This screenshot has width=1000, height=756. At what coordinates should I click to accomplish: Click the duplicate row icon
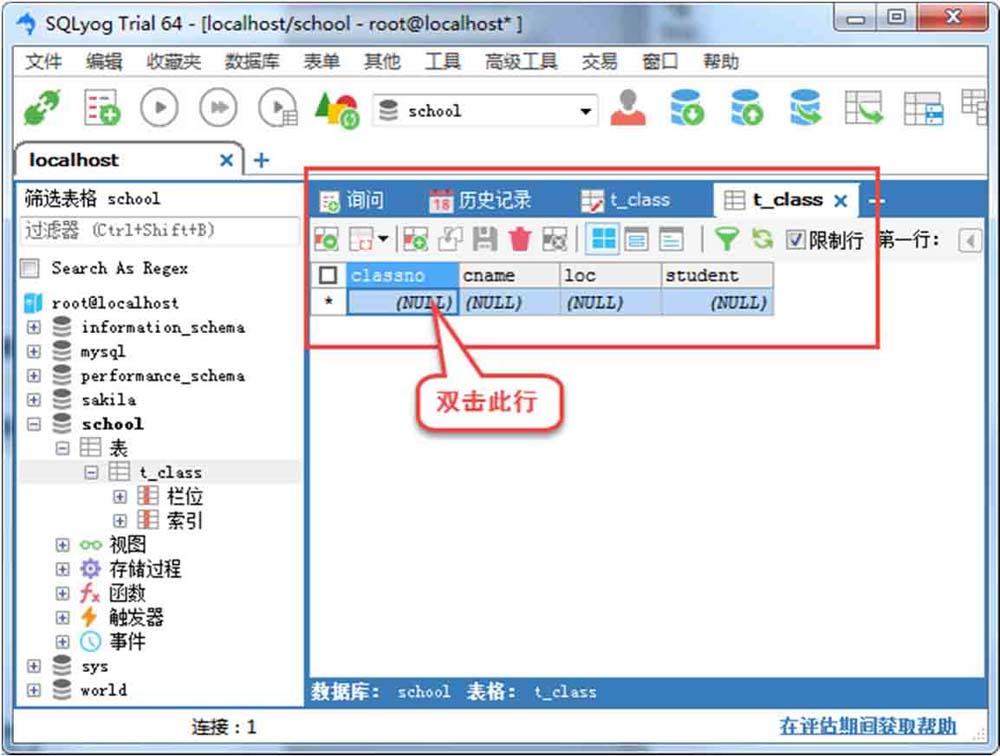450,240
